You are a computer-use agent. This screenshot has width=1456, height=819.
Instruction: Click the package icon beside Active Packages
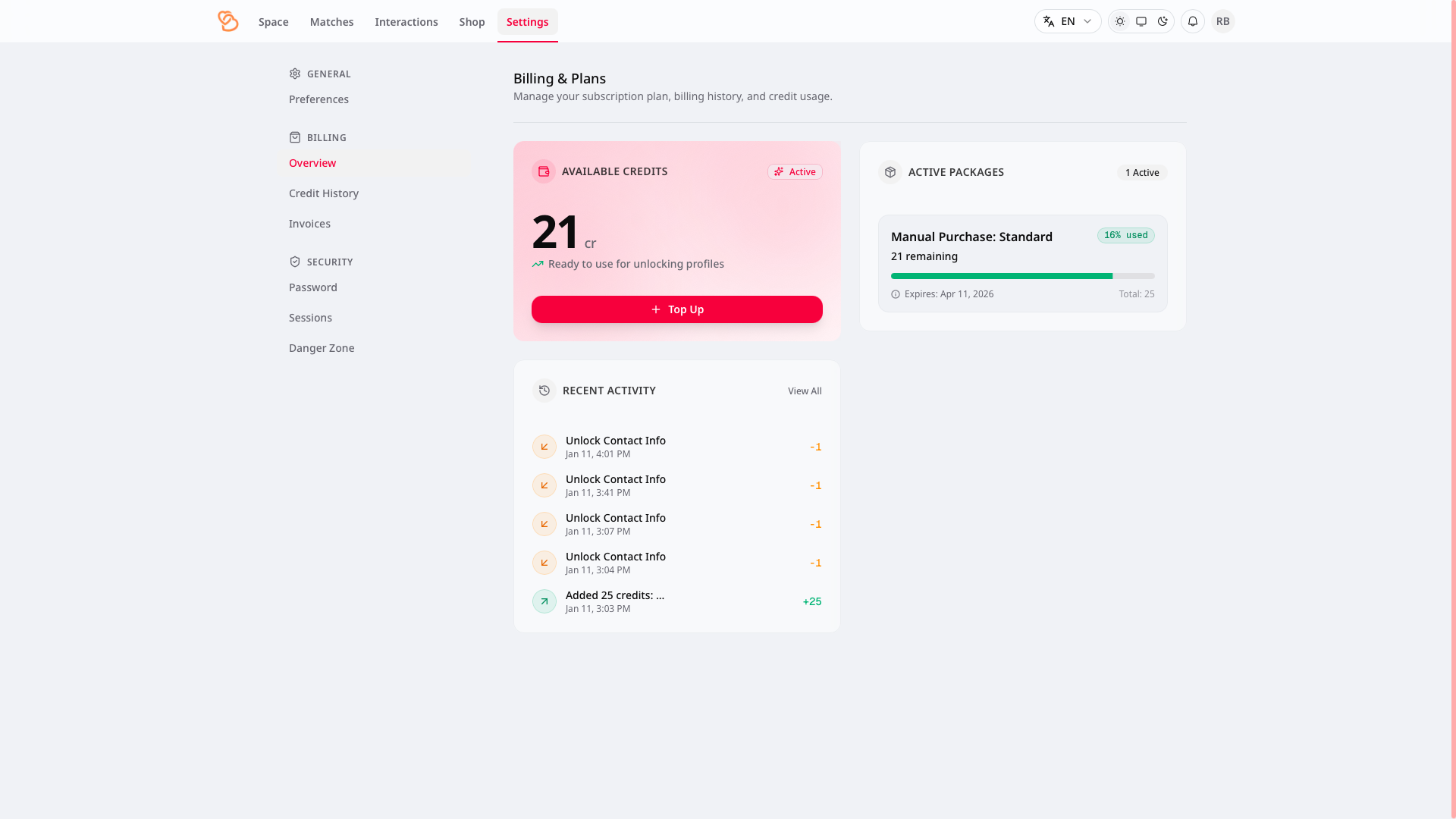[890, 172]
